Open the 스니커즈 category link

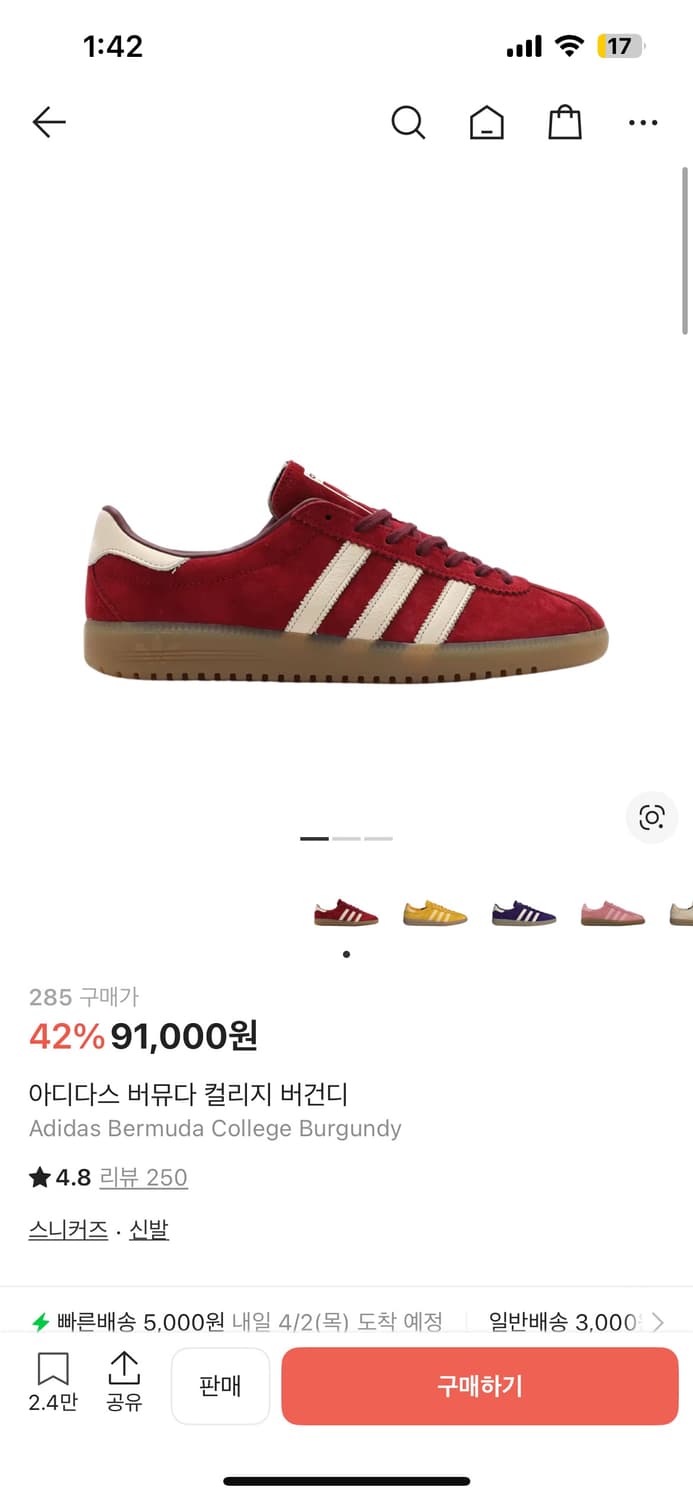pos(68,1230)
